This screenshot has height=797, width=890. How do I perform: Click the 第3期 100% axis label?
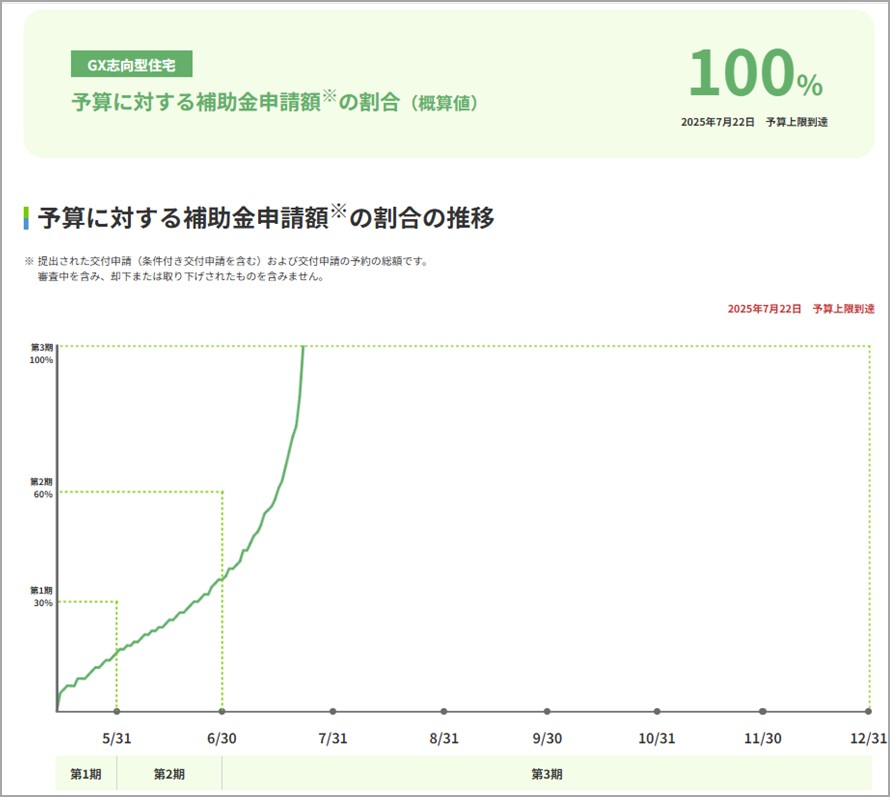pyautogui.click(x=41, y=353)
